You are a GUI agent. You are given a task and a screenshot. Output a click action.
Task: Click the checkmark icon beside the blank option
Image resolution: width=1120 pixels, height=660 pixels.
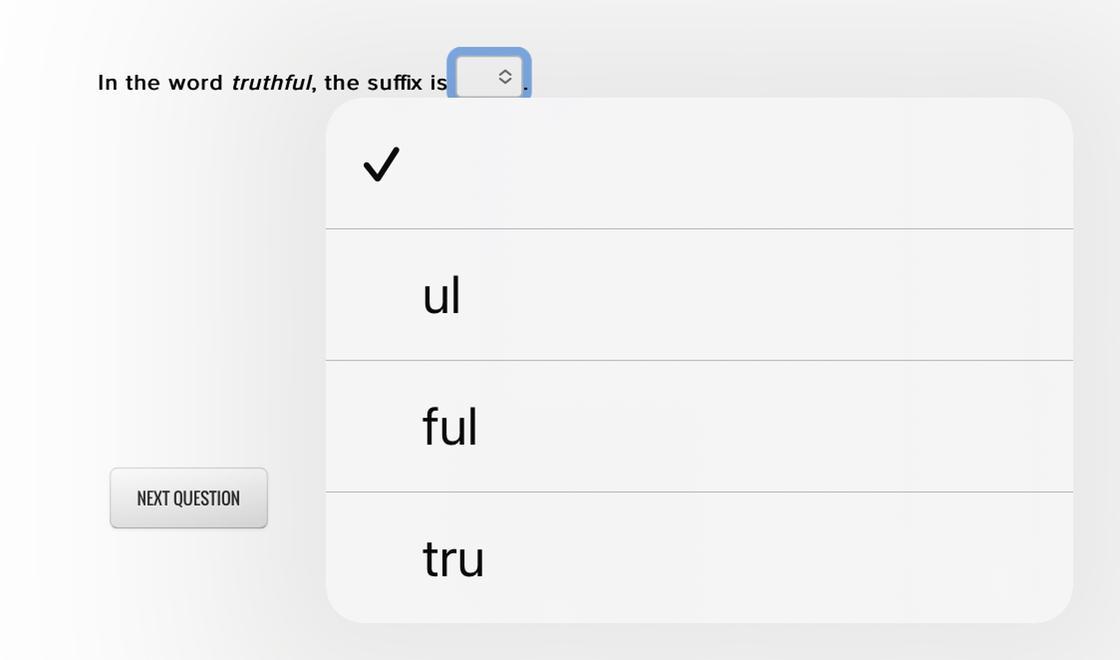point(381,164)
